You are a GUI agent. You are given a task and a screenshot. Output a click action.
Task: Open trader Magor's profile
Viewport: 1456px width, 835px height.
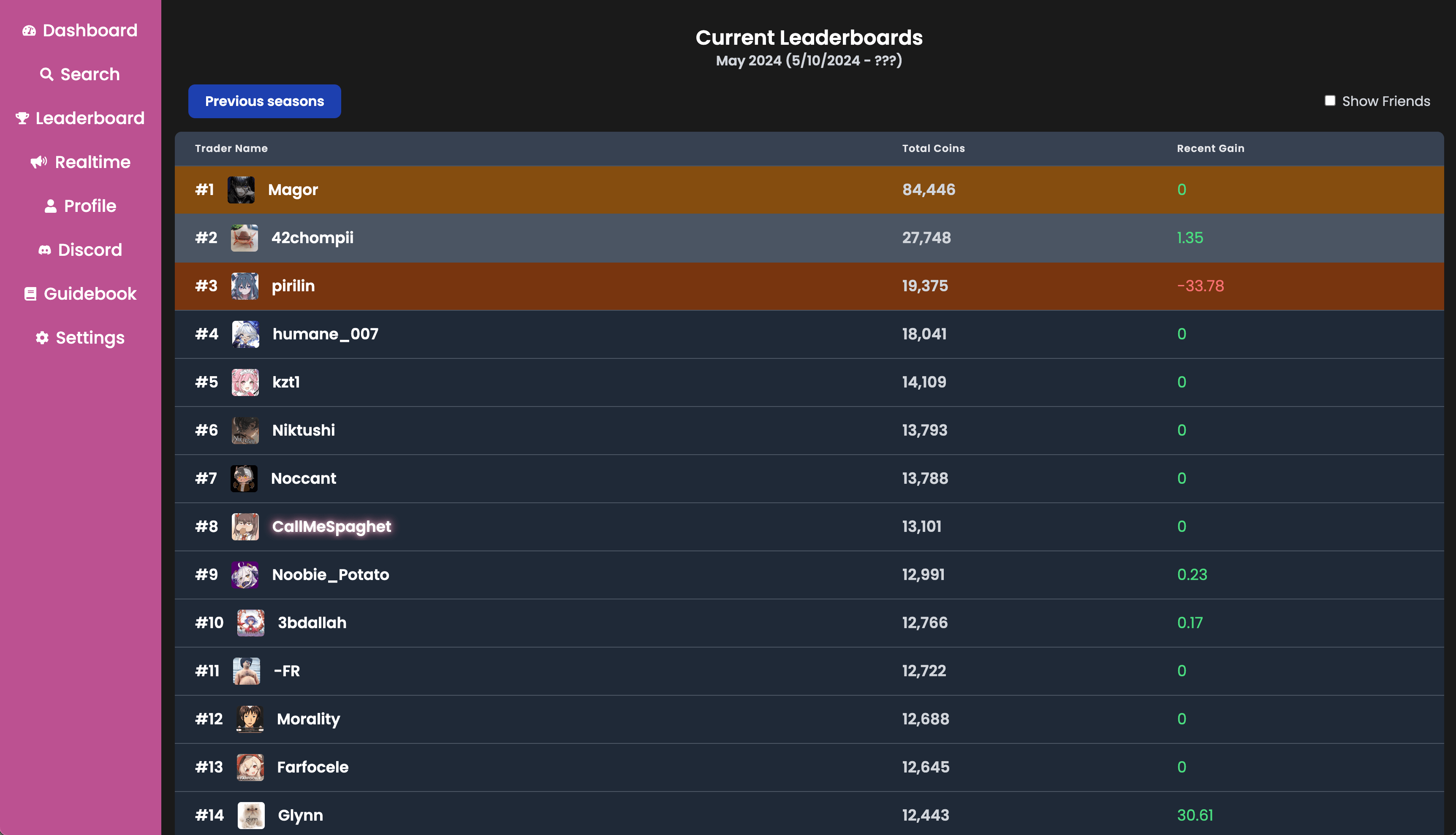(293, 190)
